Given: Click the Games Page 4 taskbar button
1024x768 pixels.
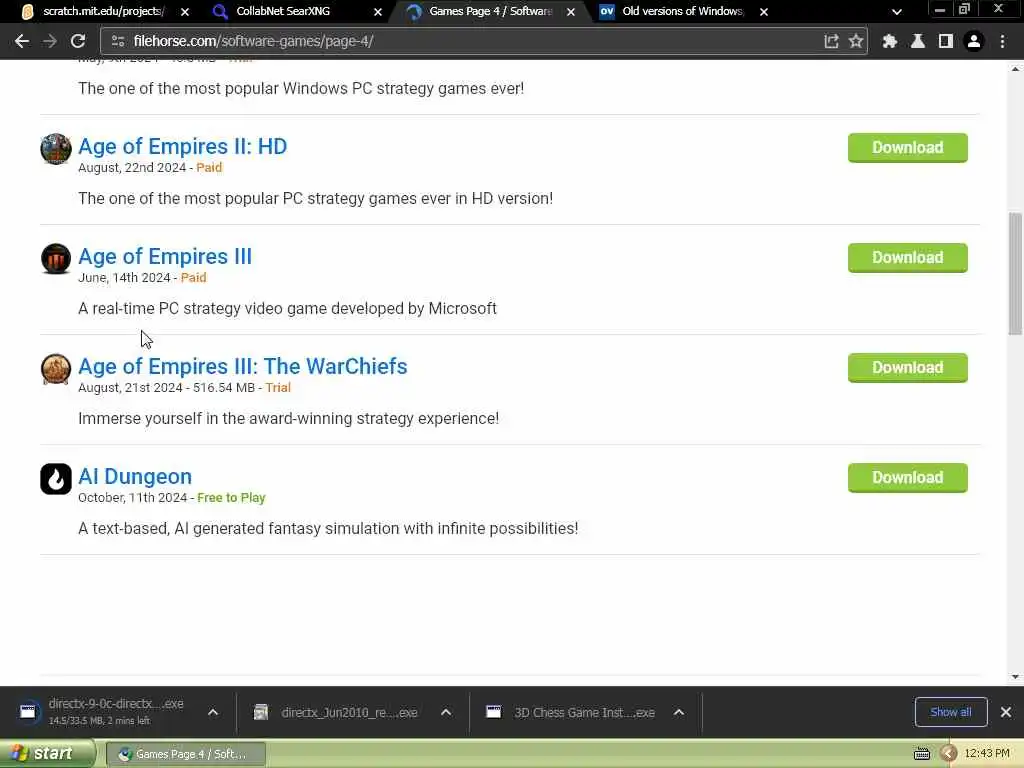Looking at the screenshot, I should (x=185, y=754).
